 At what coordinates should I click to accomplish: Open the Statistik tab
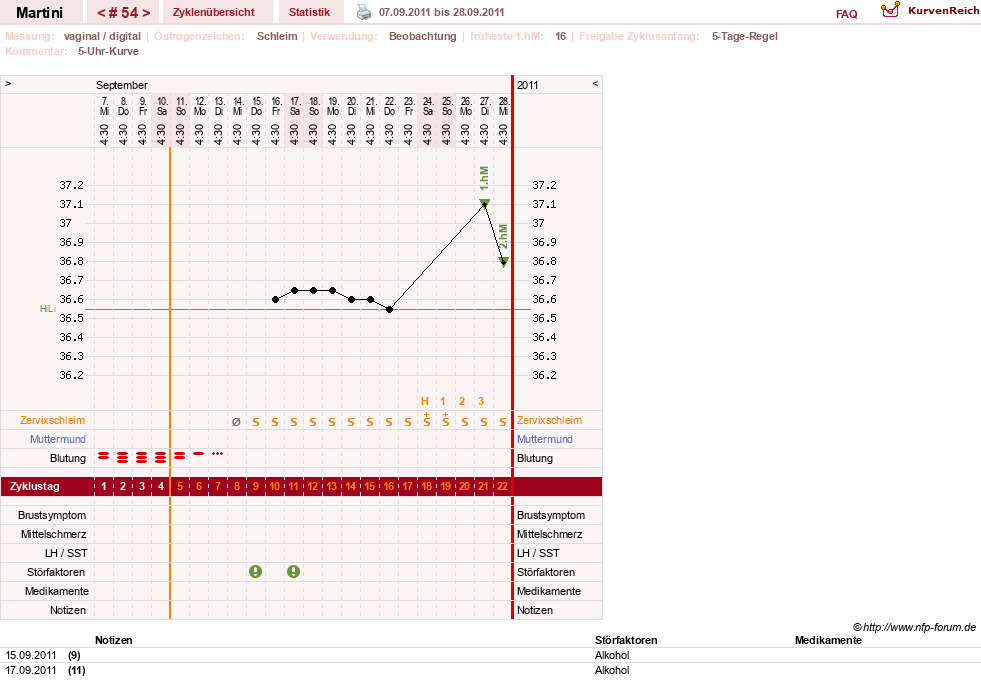(310, 13)
